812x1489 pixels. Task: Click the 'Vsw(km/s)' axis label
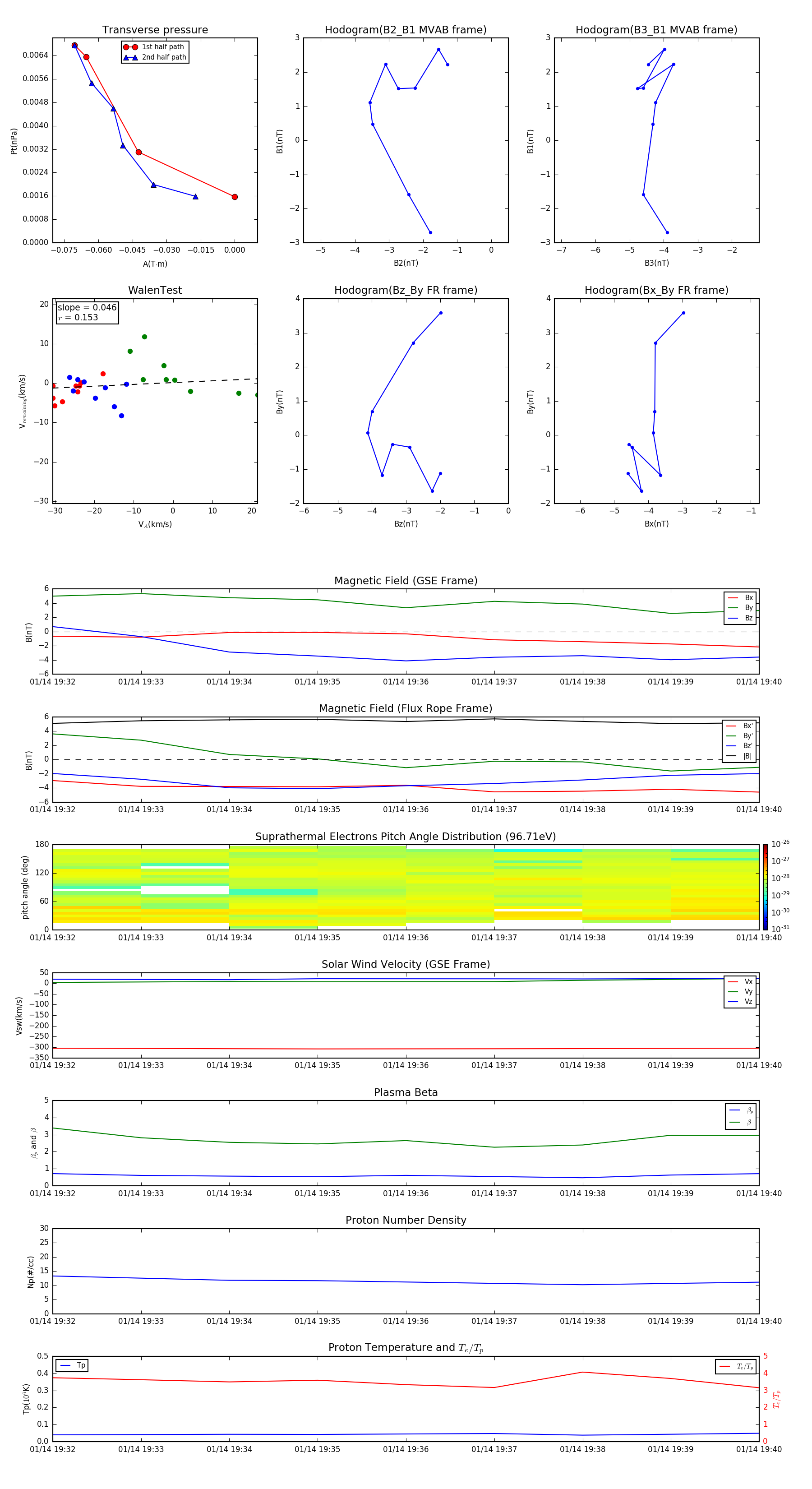pos(19,1015)
